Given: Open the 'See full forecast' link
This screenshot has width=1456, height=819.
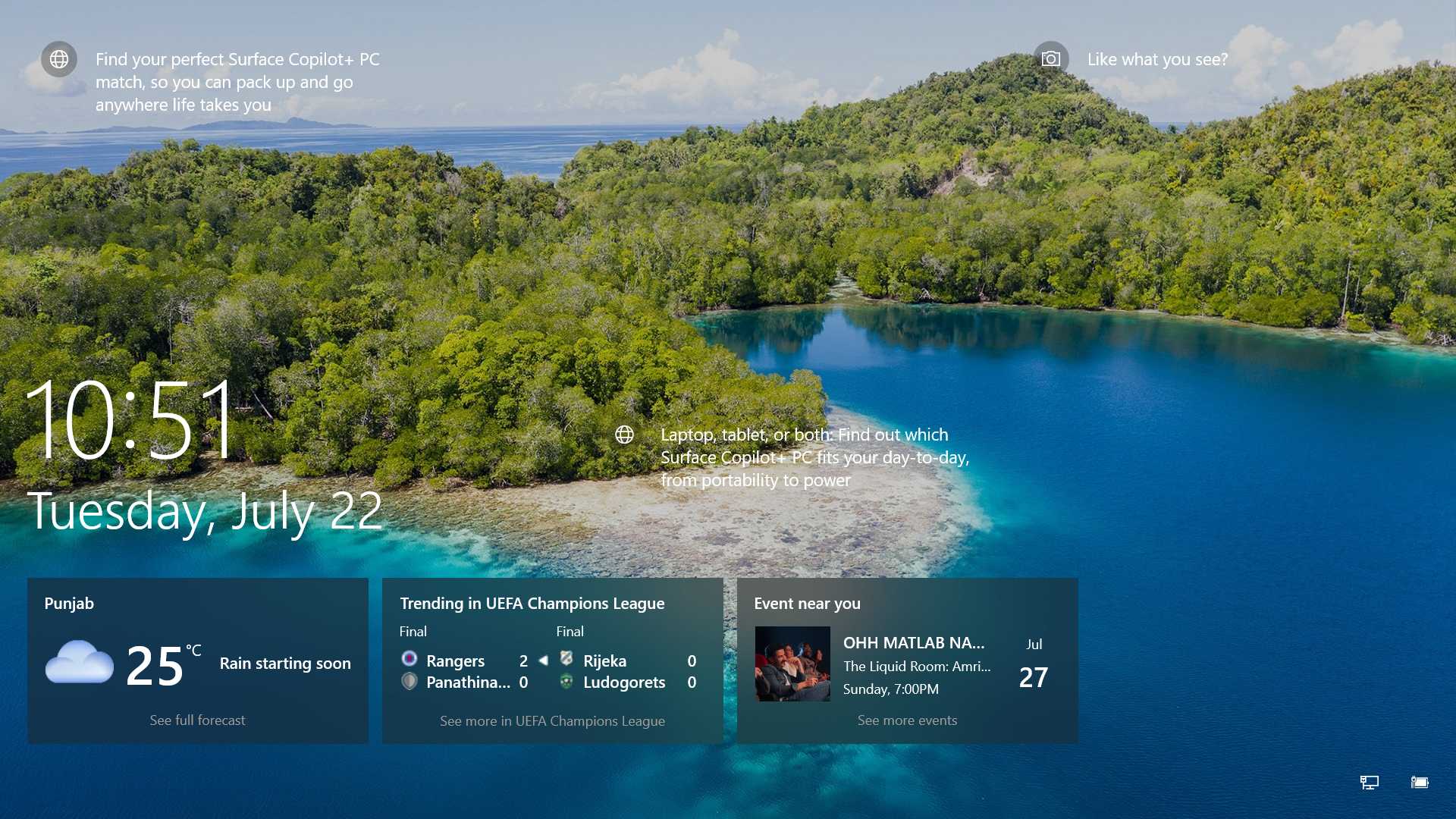Looking at the screenshot, I should tap(197, 720).
